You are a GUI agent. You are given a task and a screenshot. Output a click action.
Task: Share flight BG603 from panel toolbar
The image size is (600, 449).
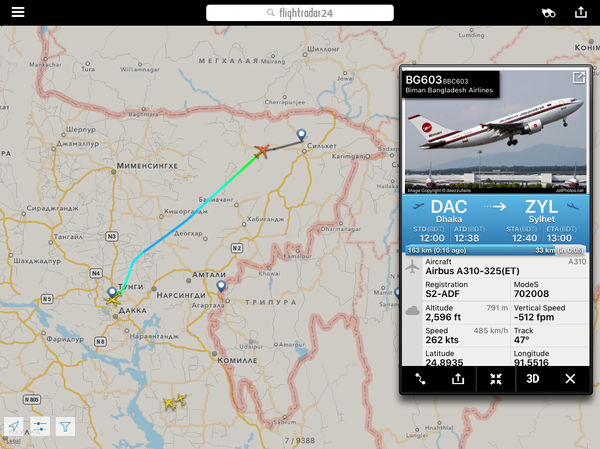[x=458, y=379]
